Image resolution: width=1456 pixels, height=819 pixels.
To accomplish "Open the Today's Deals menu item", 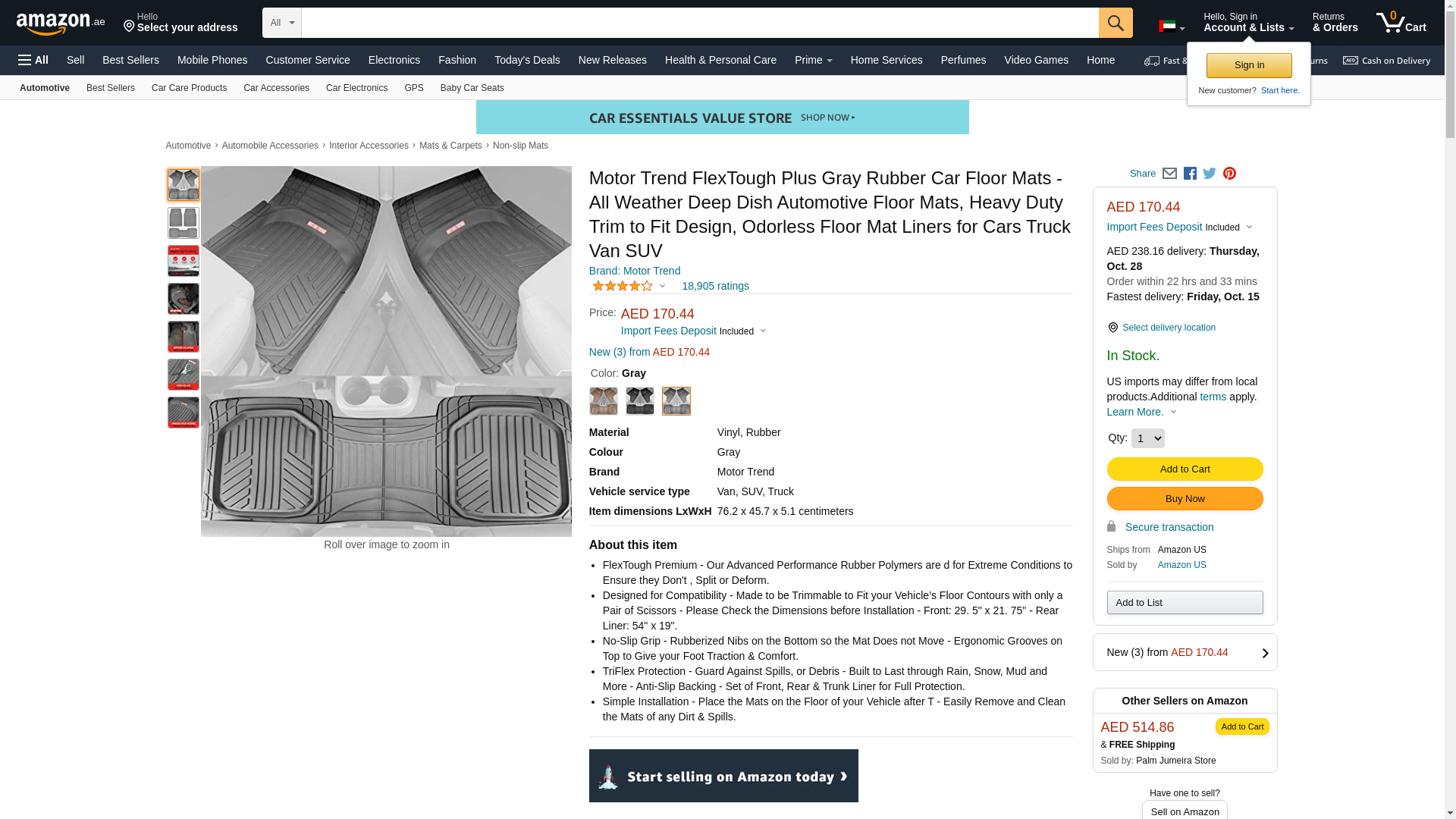I will coord(527,60).
